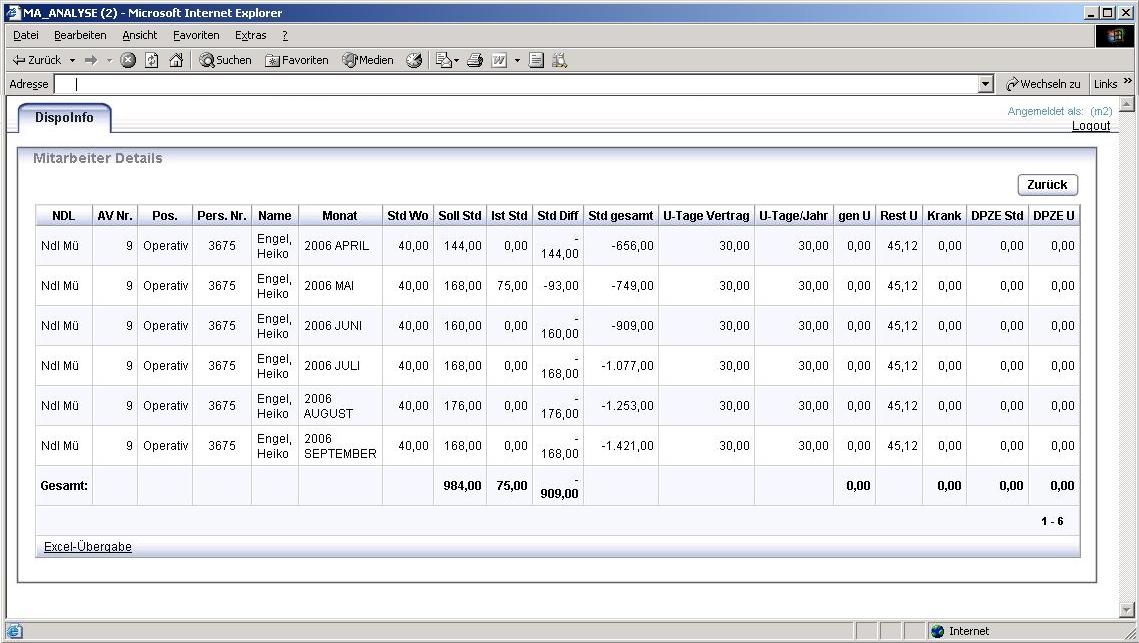Click the Angemeldet als: (m2) text

tap(1060, 111)
